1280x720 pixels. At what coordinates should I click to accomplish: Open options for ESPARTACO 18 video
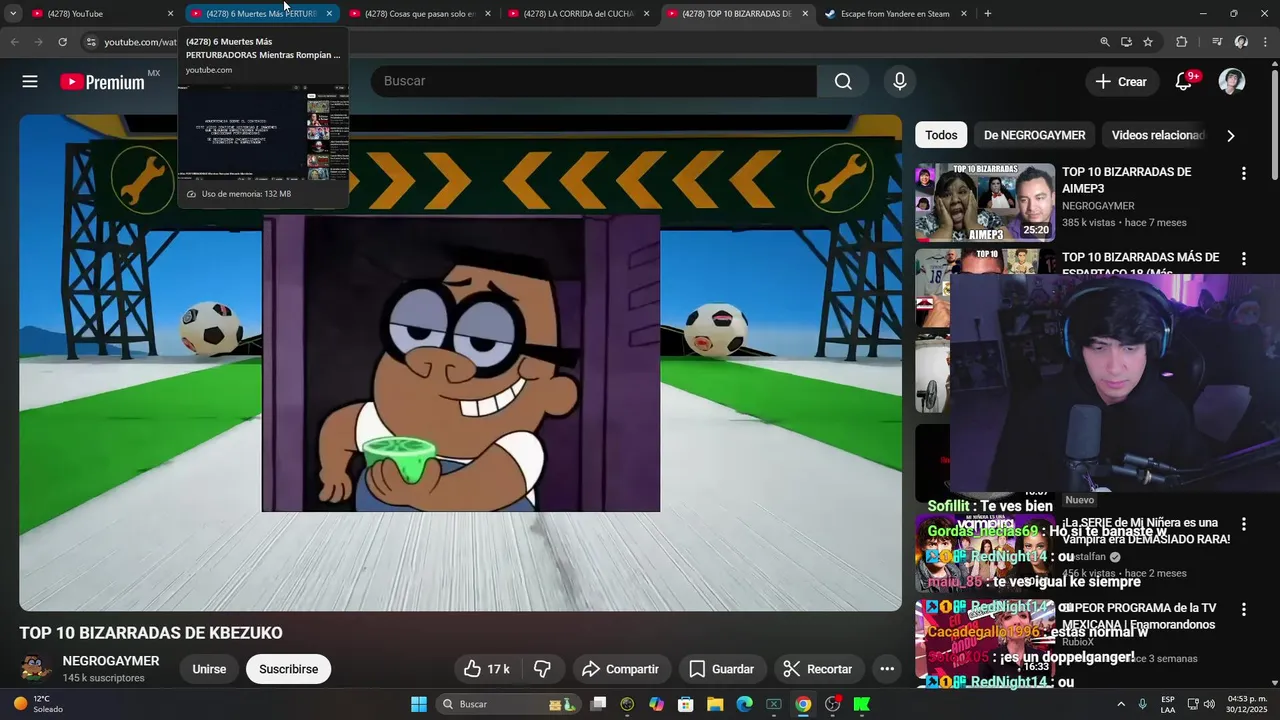pyautogui.click(x=1244, y=259)
